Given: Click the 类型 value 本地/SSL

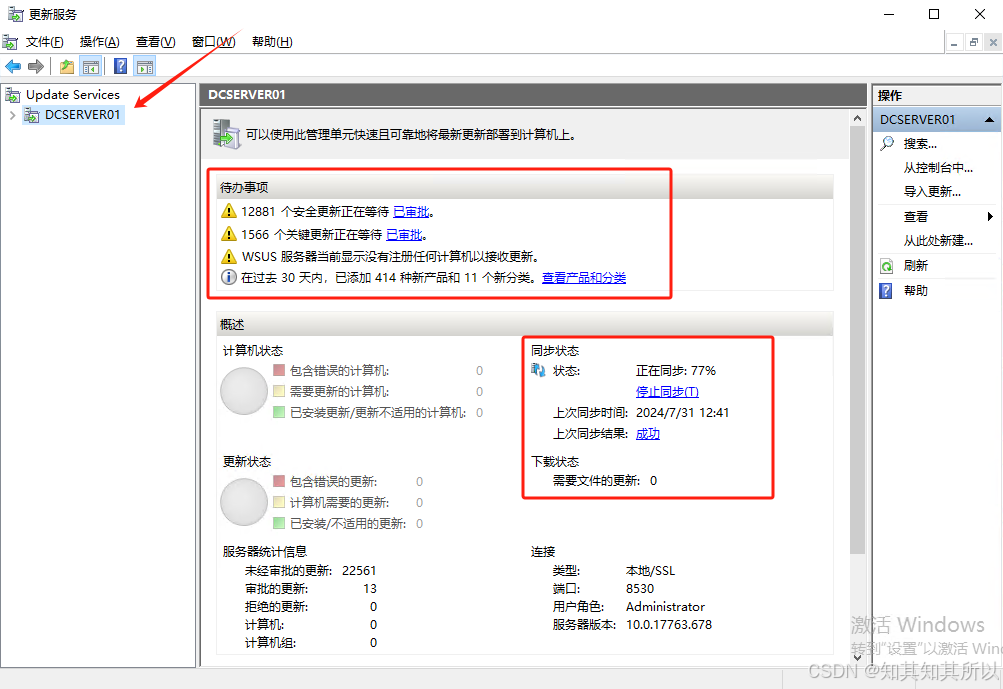Looking at the screenshot, I should (650, 571).
